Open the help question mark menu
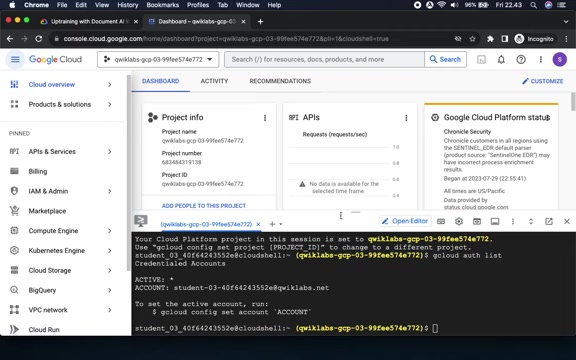Viewport: 576px width, 360px height. click(521, 59)
